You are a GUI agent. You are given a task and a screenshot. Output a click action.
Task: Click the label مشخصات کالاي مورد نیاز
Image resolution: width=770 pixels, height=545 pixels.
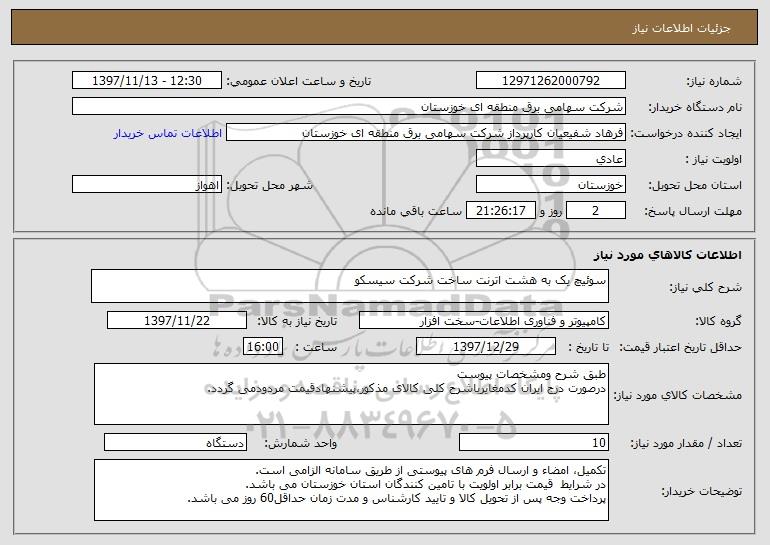678,395
